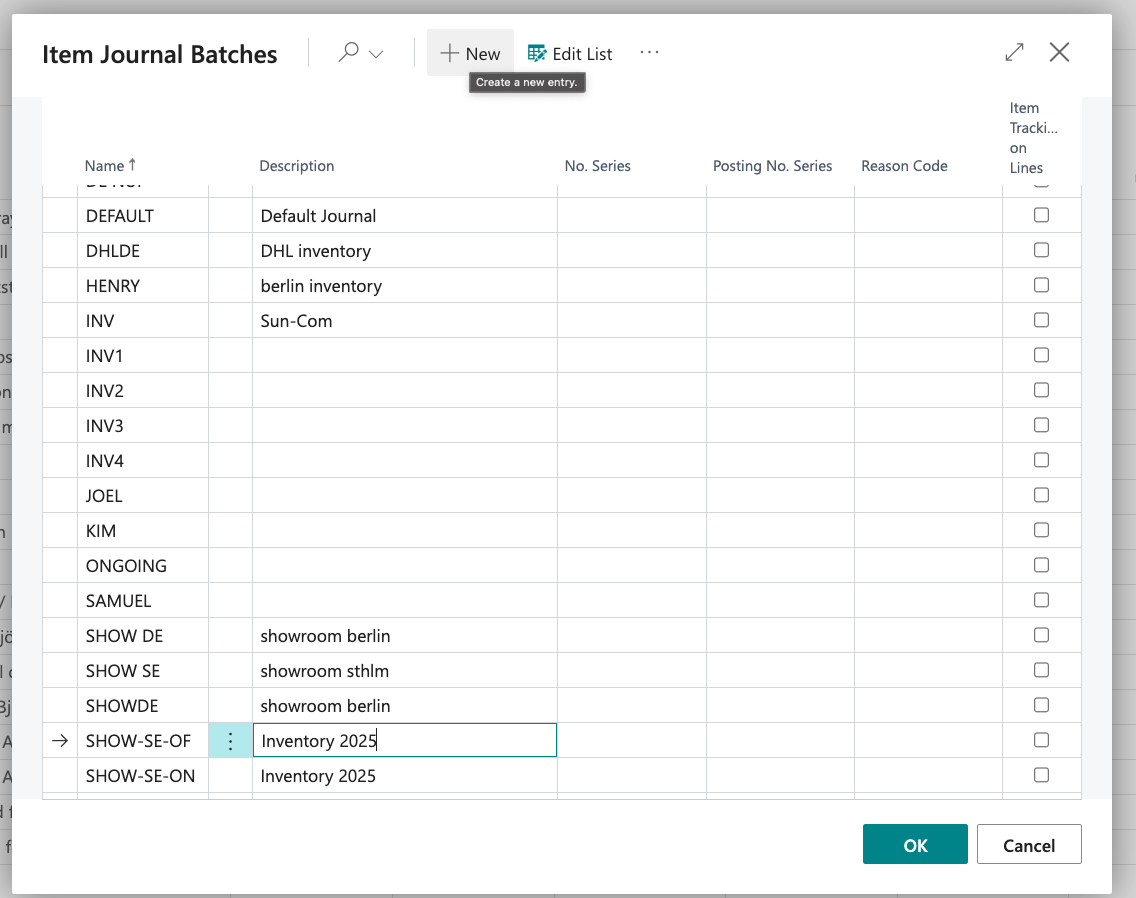The width and height of the screenshot is (1136, 898).
Task: Close the Item Journal Batches dialog
Action: pos(1059,52)
